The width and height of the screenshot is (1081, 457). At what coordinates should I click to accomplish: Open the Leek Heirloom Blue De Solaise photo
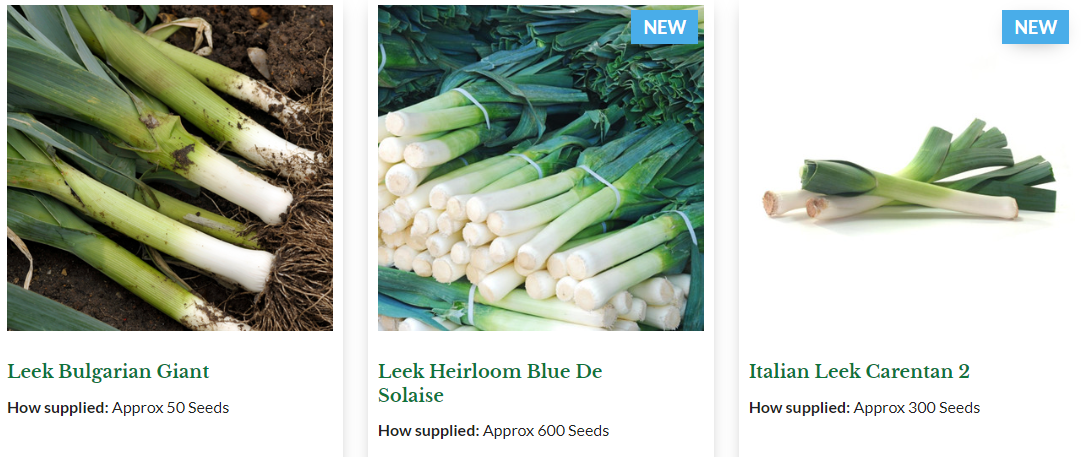point(540,167)
